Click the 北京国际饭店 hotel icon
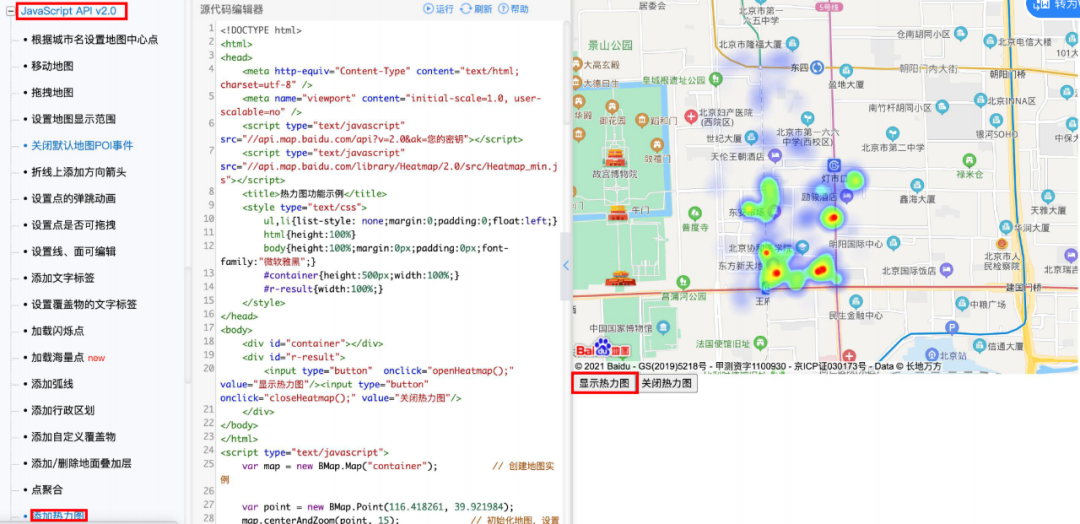This screenshot has height=524, width=1080. tap(947, 269)
